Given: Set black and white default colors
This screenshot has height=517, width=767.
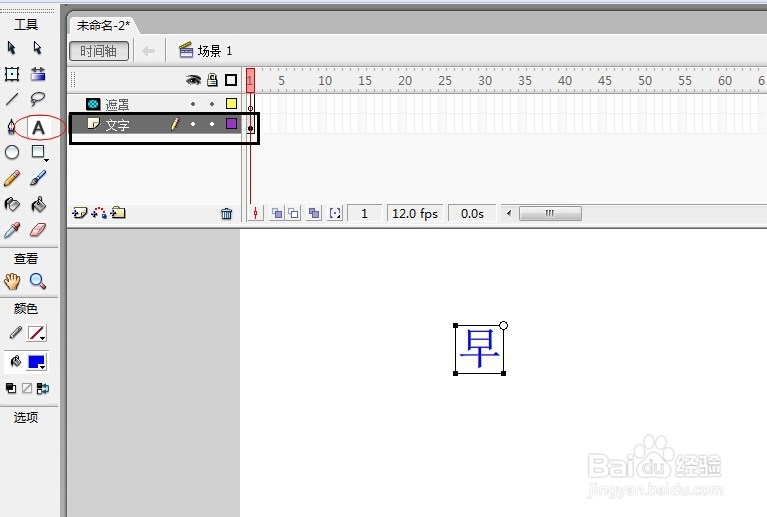Looking at the screenshot, I should tap(11, 388).
